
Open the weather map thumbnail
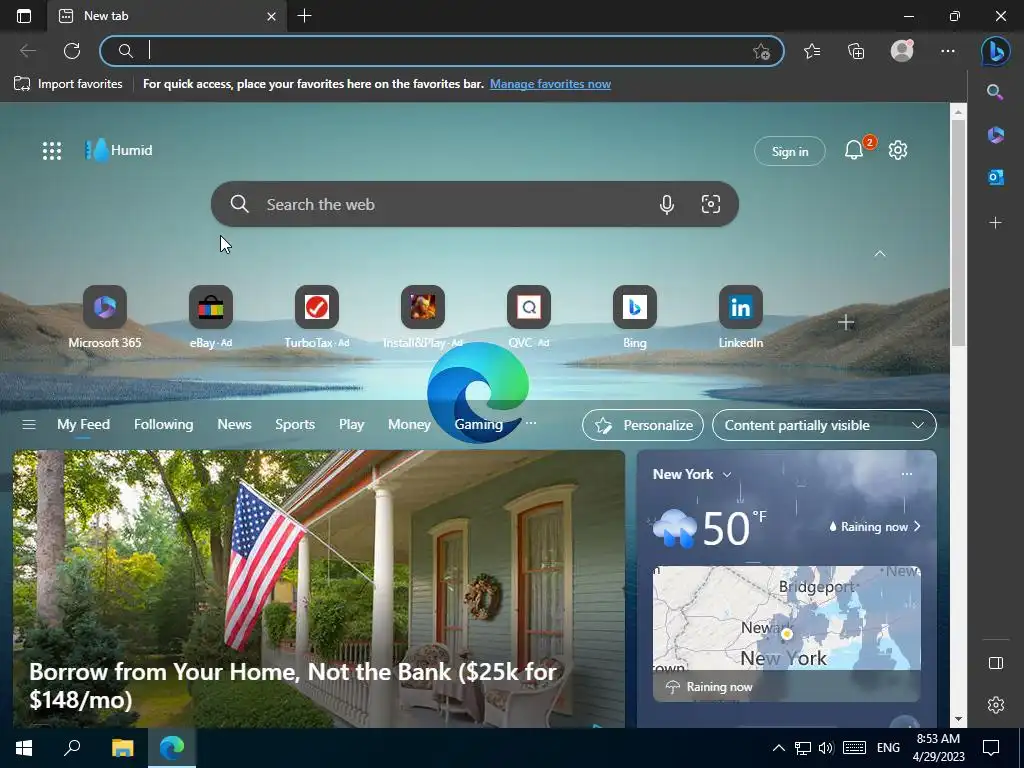(786, 633)
